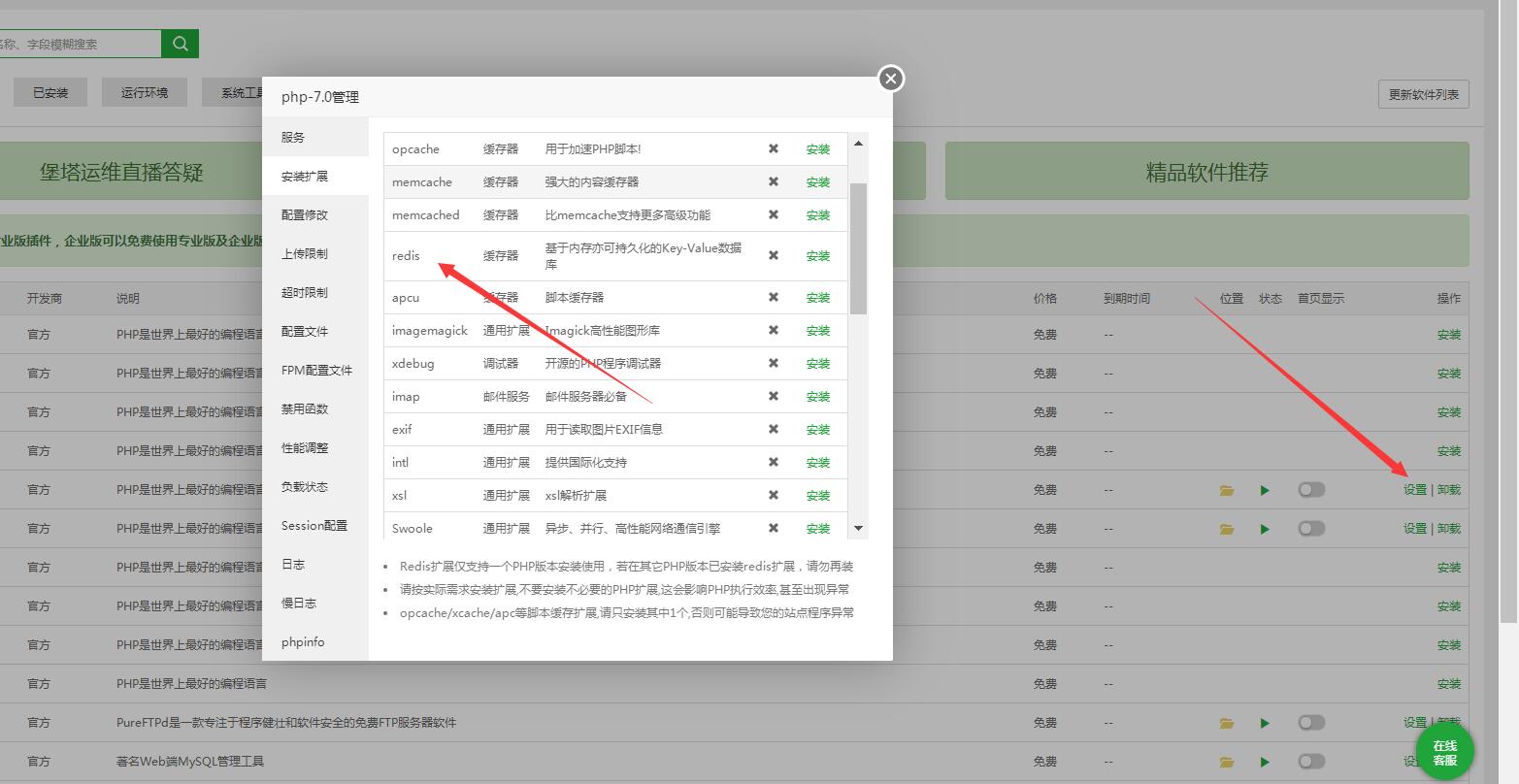Open the 在线客服 chat bubble
The image size is (1519, 784).
coord(1444,752)
